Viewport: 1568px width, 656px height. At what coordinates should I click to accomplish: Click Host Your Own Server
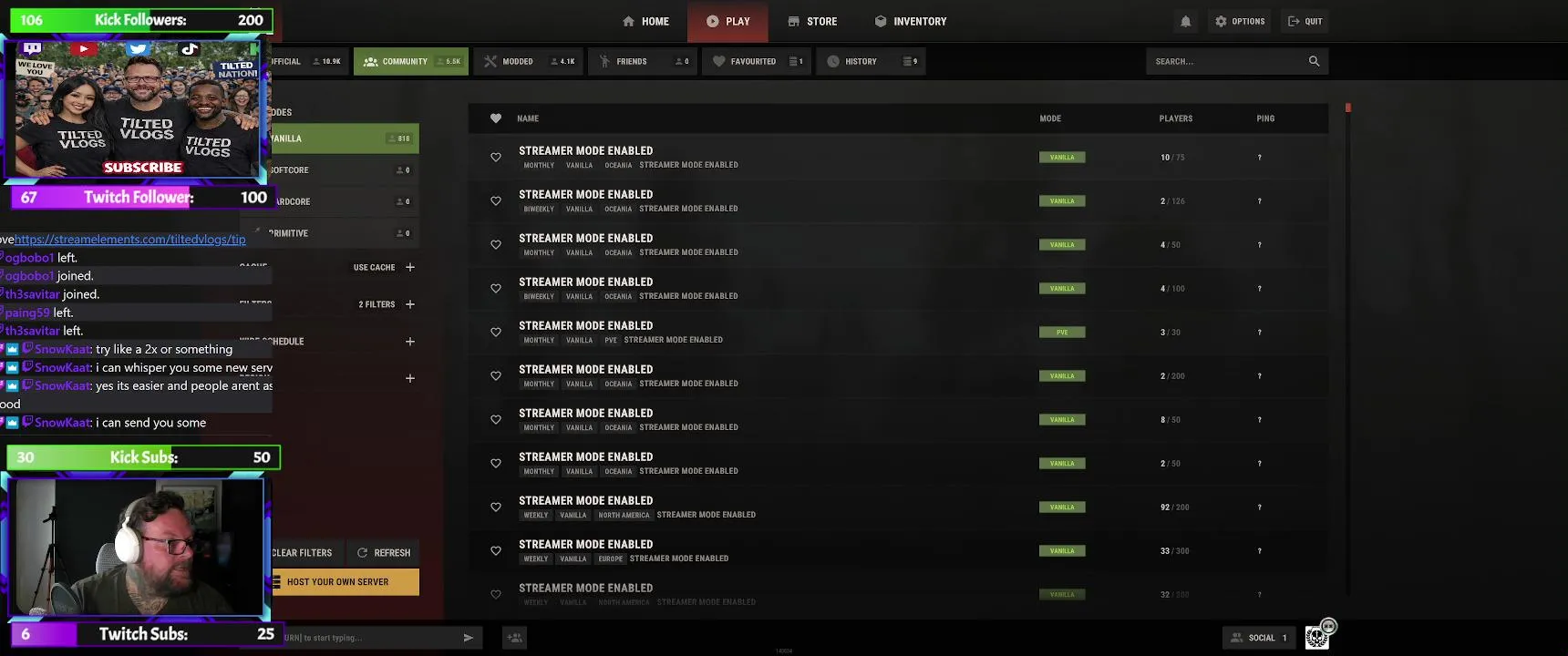click(346, 582)
